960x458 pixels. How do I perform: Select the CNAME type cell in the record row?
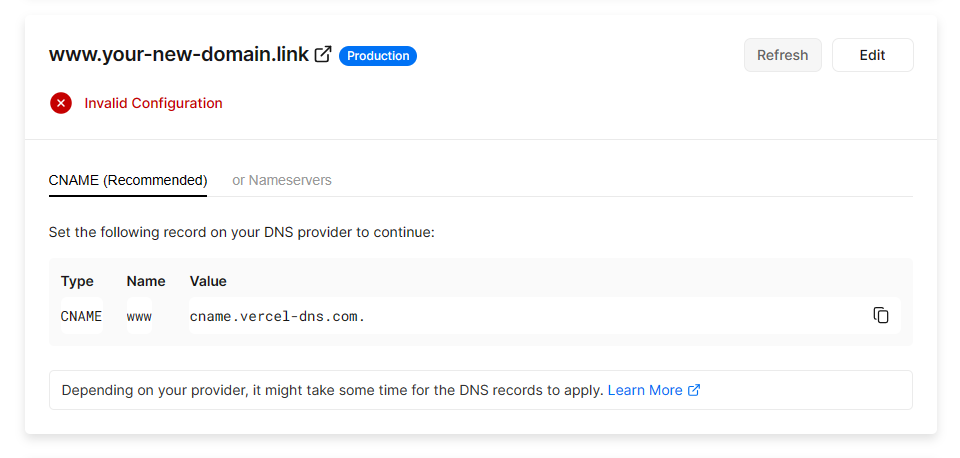pos(81,316)
